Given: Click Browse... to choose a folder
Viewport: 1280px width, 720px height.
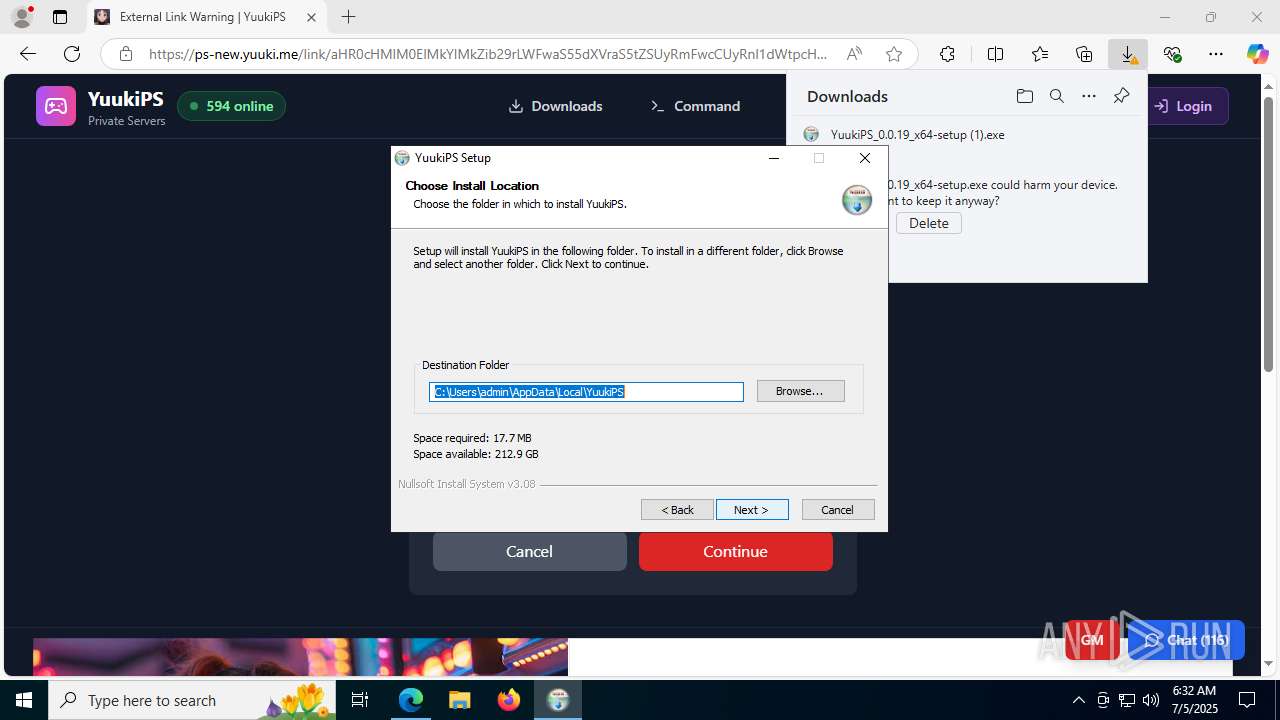Looking at the screenshot, I should click(x=800, y=391).
